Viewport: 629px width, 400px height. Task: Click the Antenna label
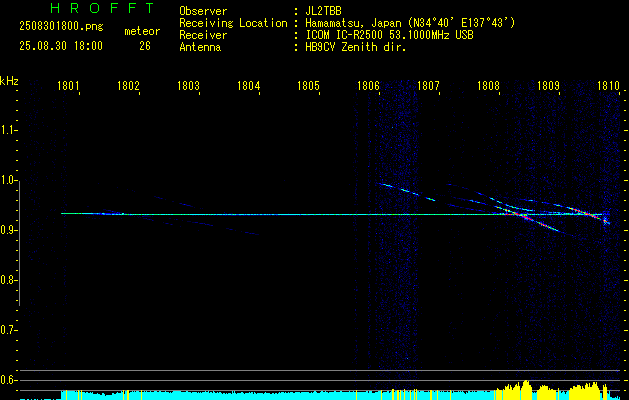pos(200,47)
